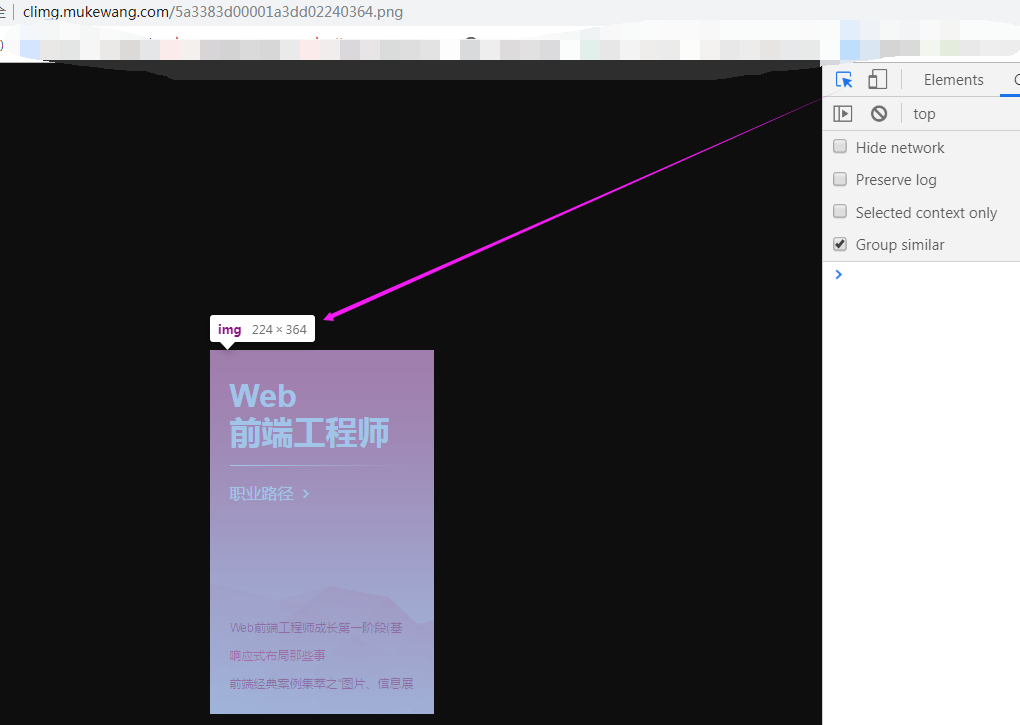
Task: Select the address bar URL text
Action: pyautogui.click(x=213, y=12)
